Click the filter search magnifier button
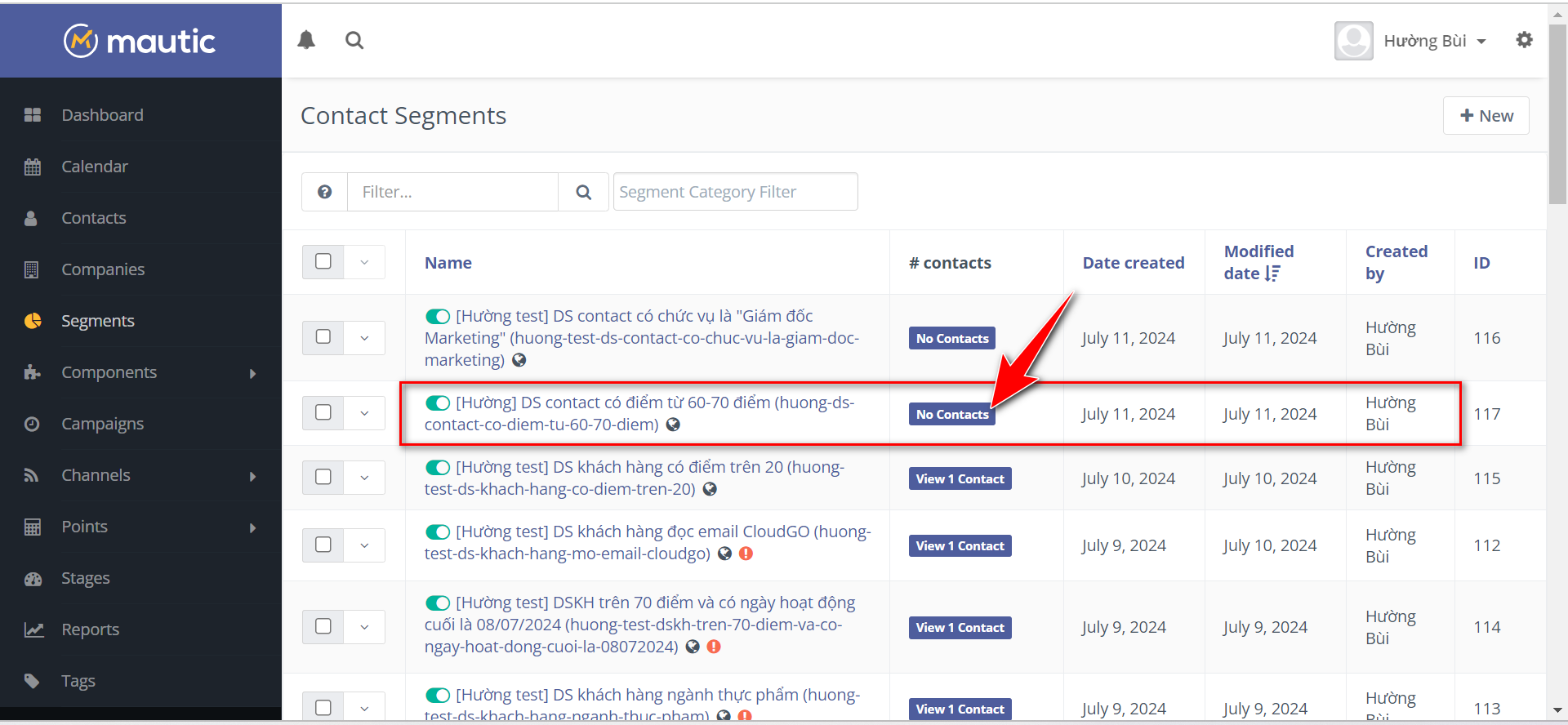The width and height of the screenshot is (1568, 725). pyautogui.click(x=583, y=192)
